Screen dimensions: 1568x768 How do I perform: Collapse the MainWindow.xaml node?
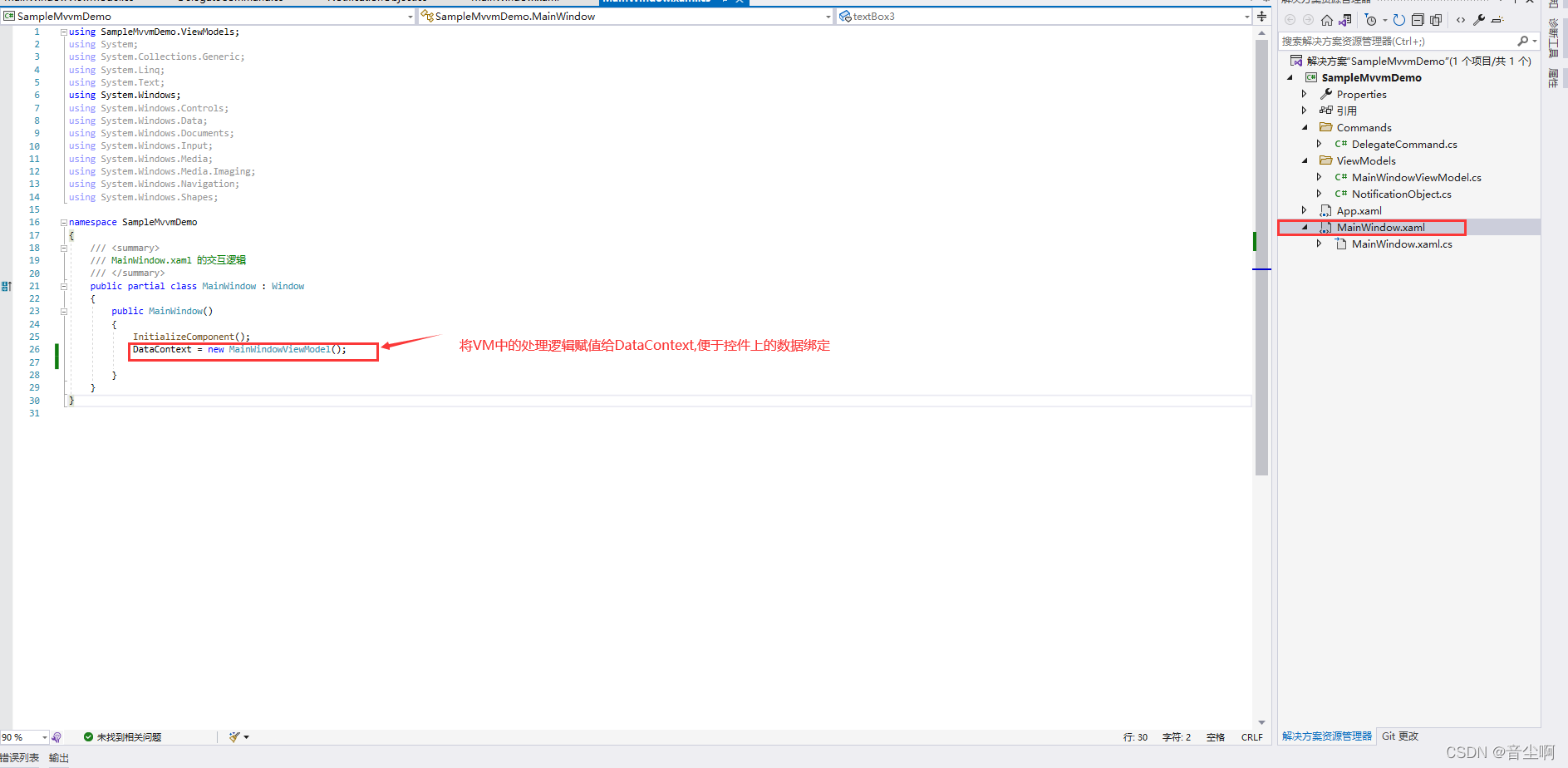coord(1305,227)
